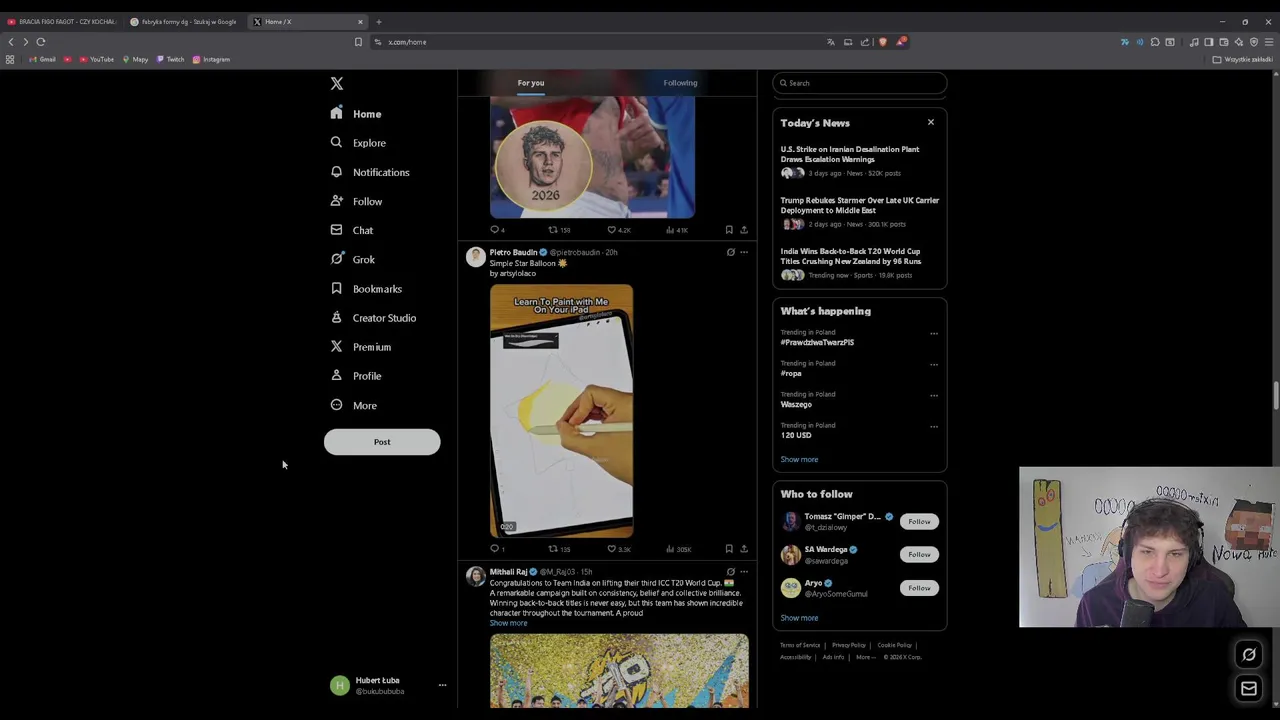Expand the More menu in sidebar
The image size is (1280, 720).
[354, 405]
